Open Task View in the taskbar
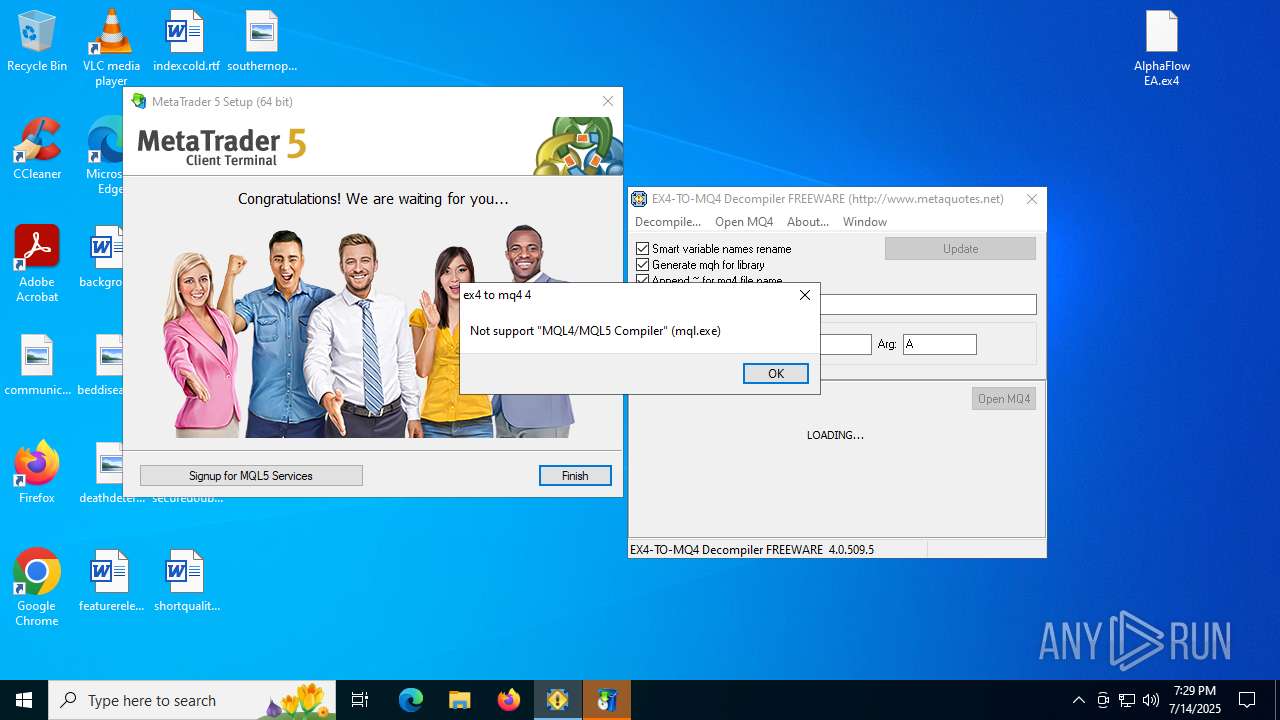Image resolution: width=1280 pixels, height=720 pixels. pos(360,700)
